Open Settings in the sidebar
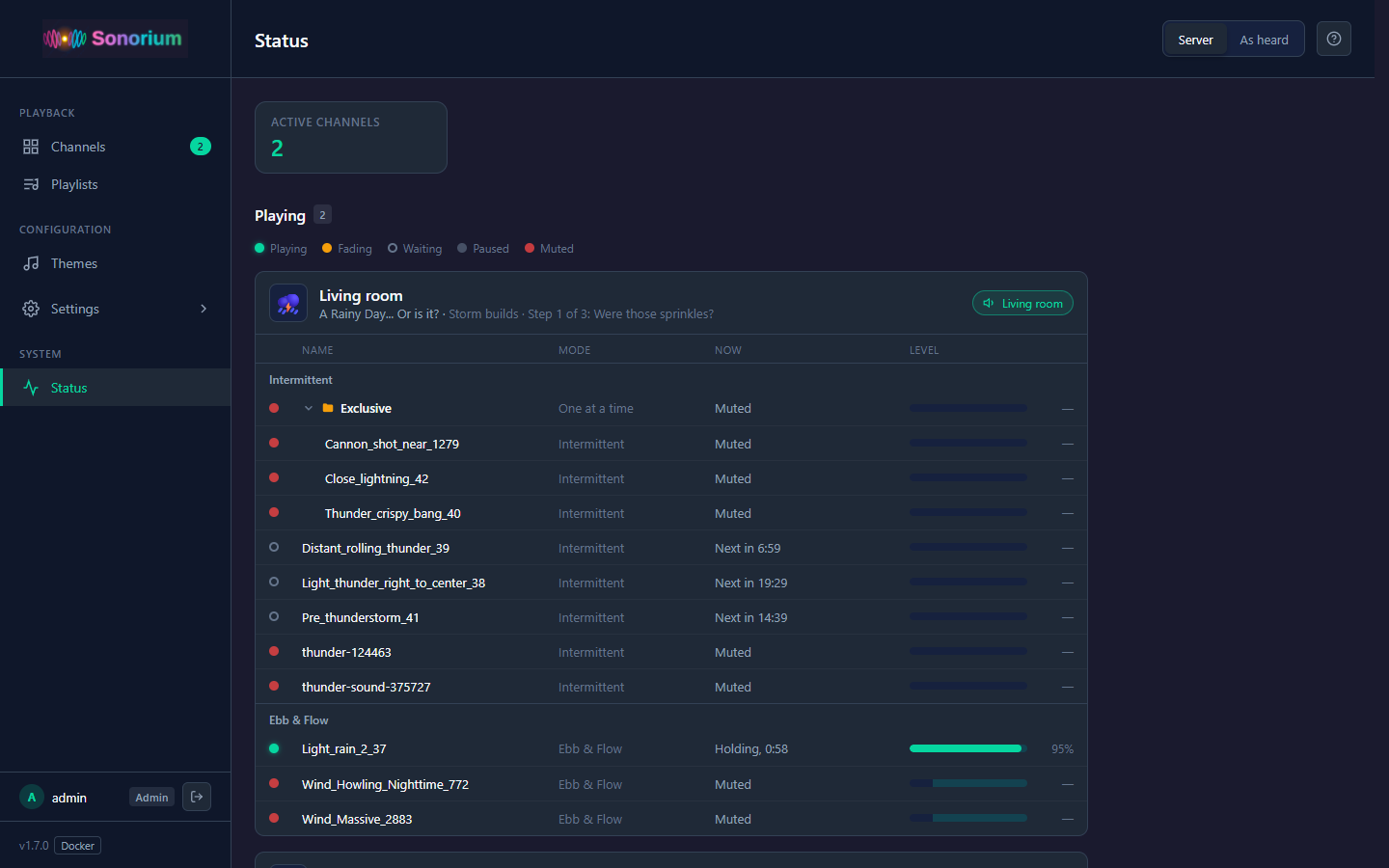The width and height of the screenshot is (1389, 868). [x=116, y=309]
